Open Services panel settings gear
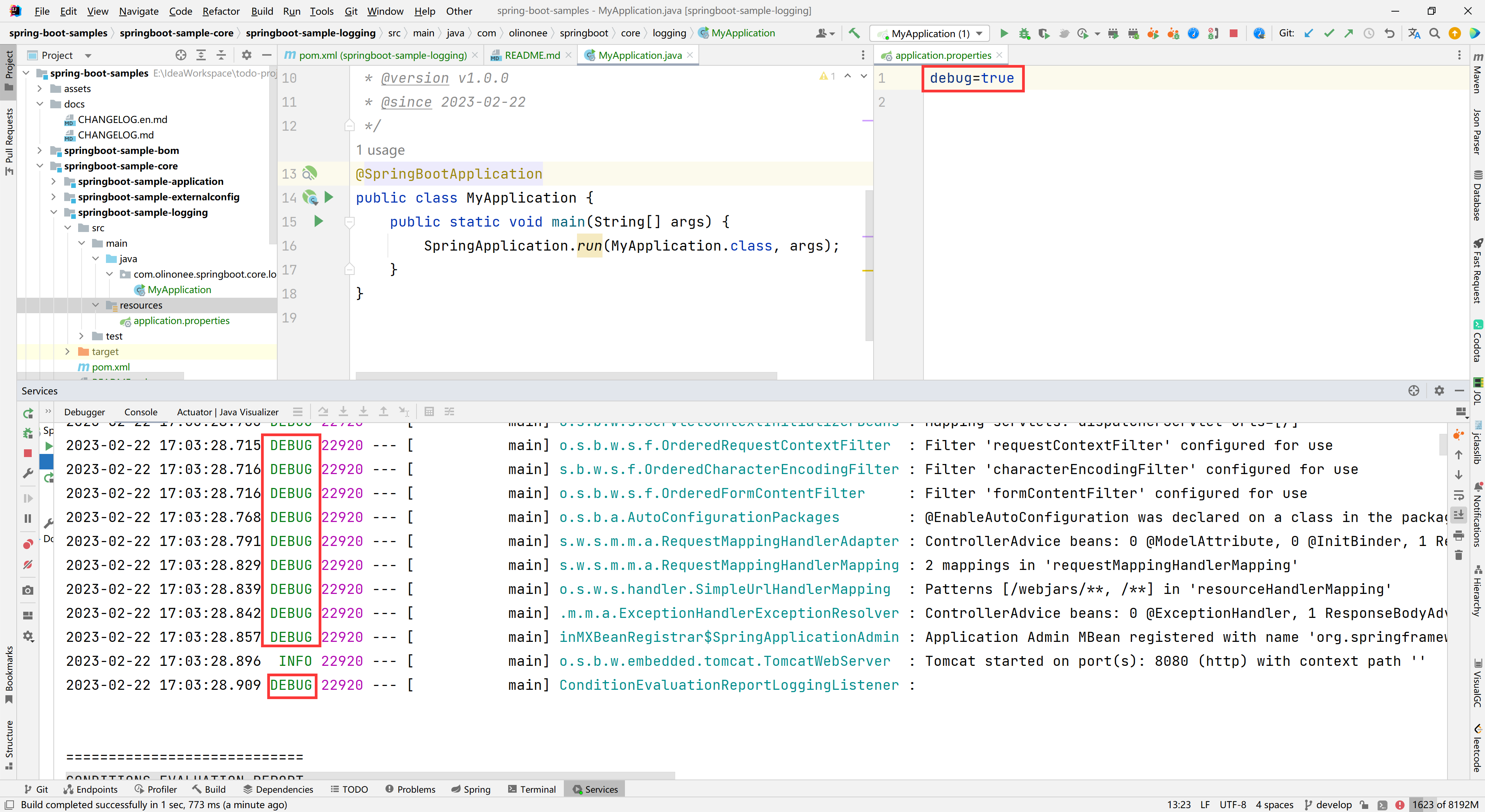The height and width of the screenshot is (812, 1485). pos(1439,391)
